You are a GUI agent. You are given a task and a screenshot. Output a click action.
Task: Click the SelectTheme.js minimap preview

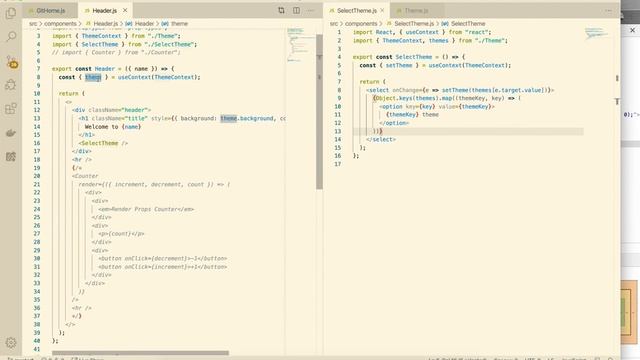coord(597,33)
